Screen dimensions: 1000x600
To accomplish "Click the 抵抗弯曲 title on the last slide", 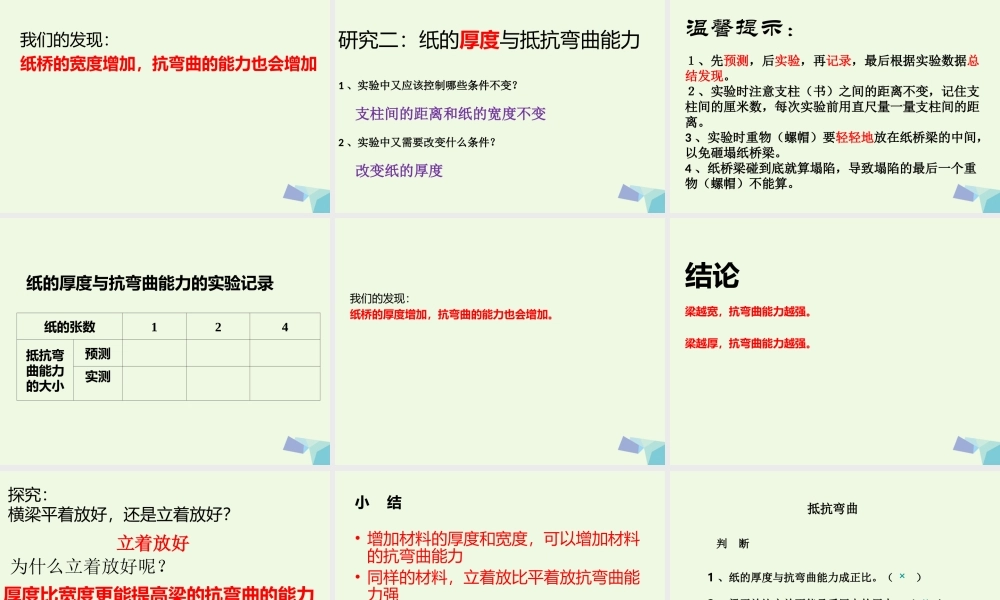I will (x=832, y=509).
